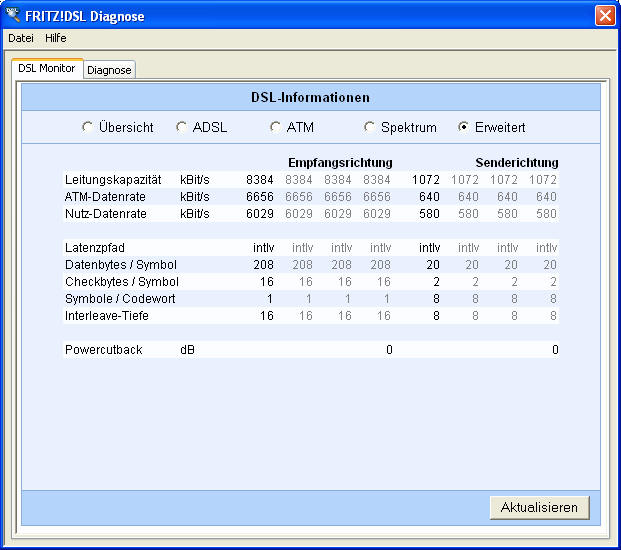Click the Checkbytes / Symbol row label
The height and width of the screenshot is (550, 621).
coord(122,282)
